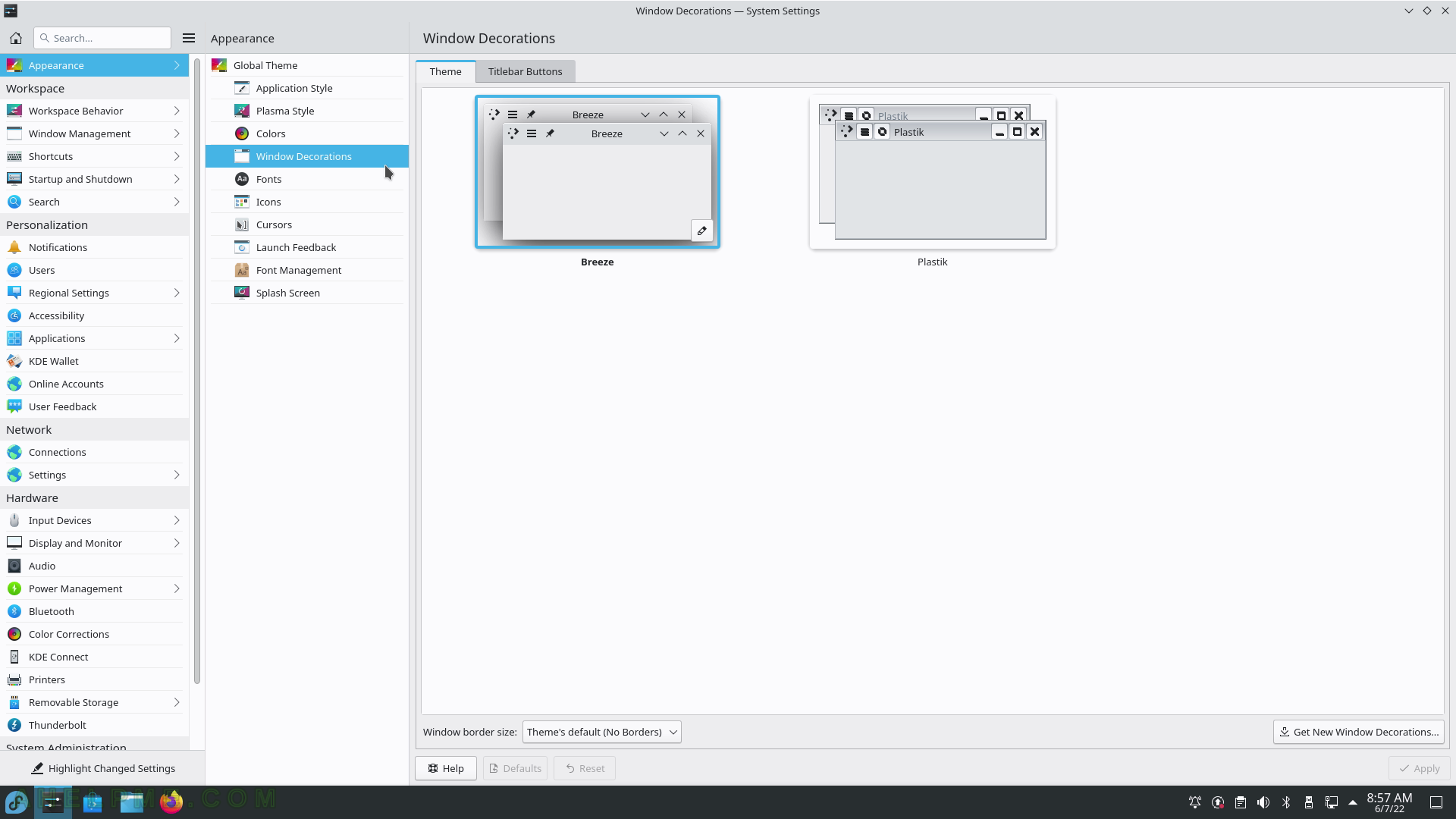Expand the Display and Monitor category
Viewport: 1456px width, 819px height.
point(94,543)
